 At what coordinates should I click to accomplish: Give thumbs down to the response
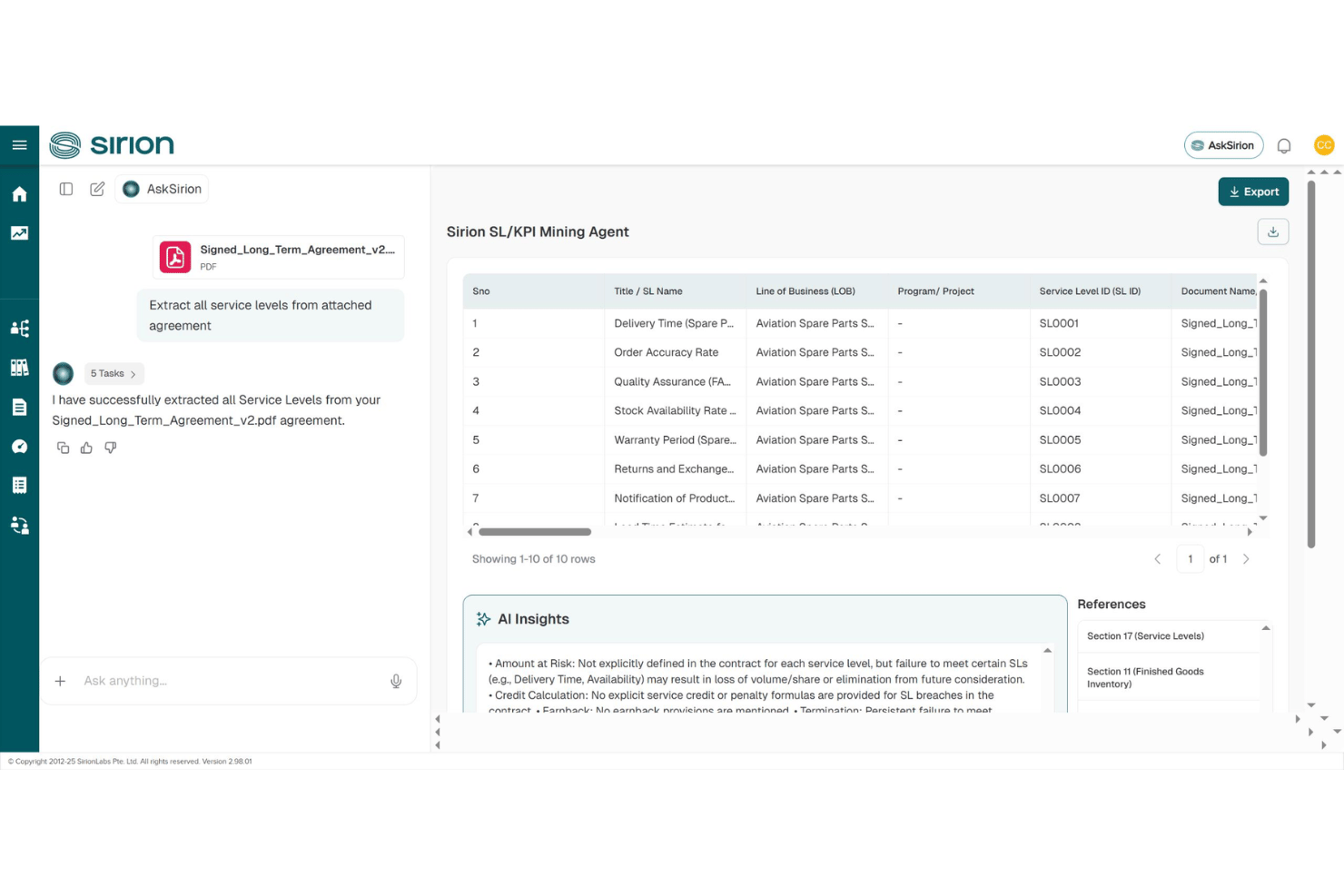[111, 448]
